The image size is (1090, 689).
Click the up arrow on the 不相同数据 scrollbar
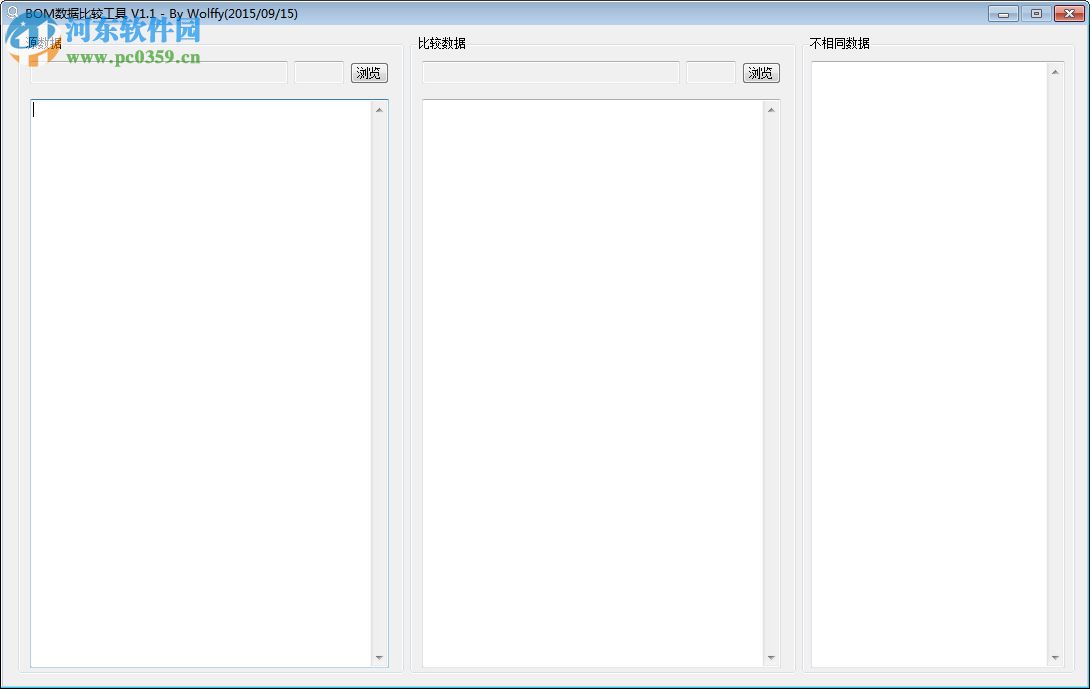pos(1055,70)
